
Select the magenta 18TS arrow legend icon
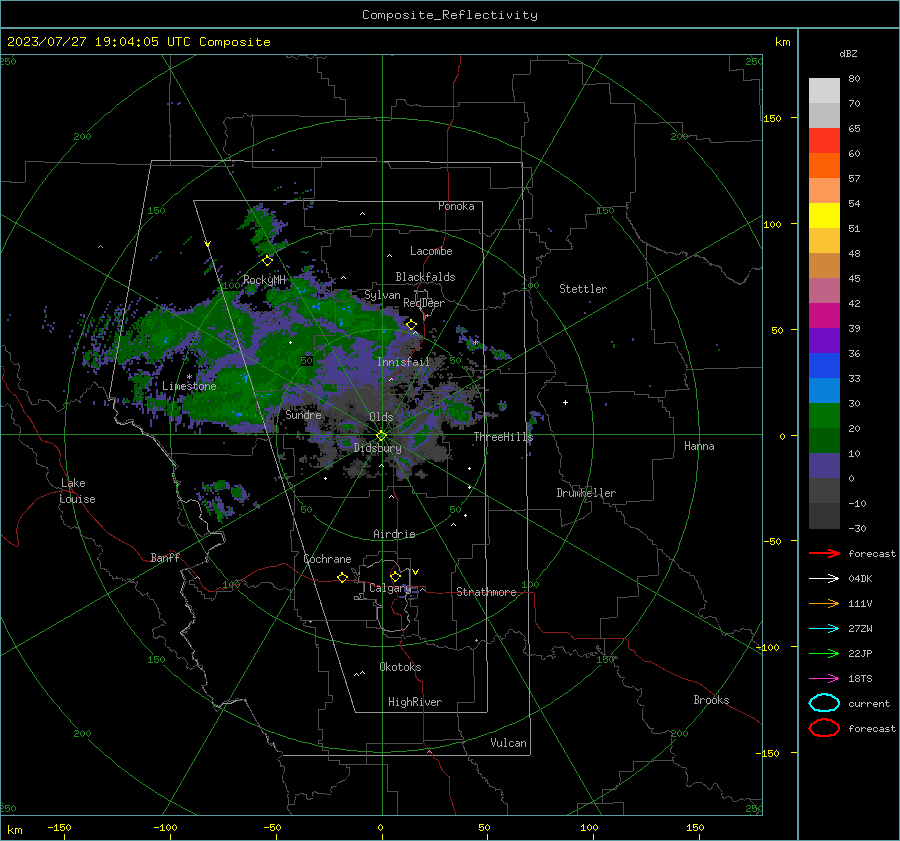click(824, 679)
